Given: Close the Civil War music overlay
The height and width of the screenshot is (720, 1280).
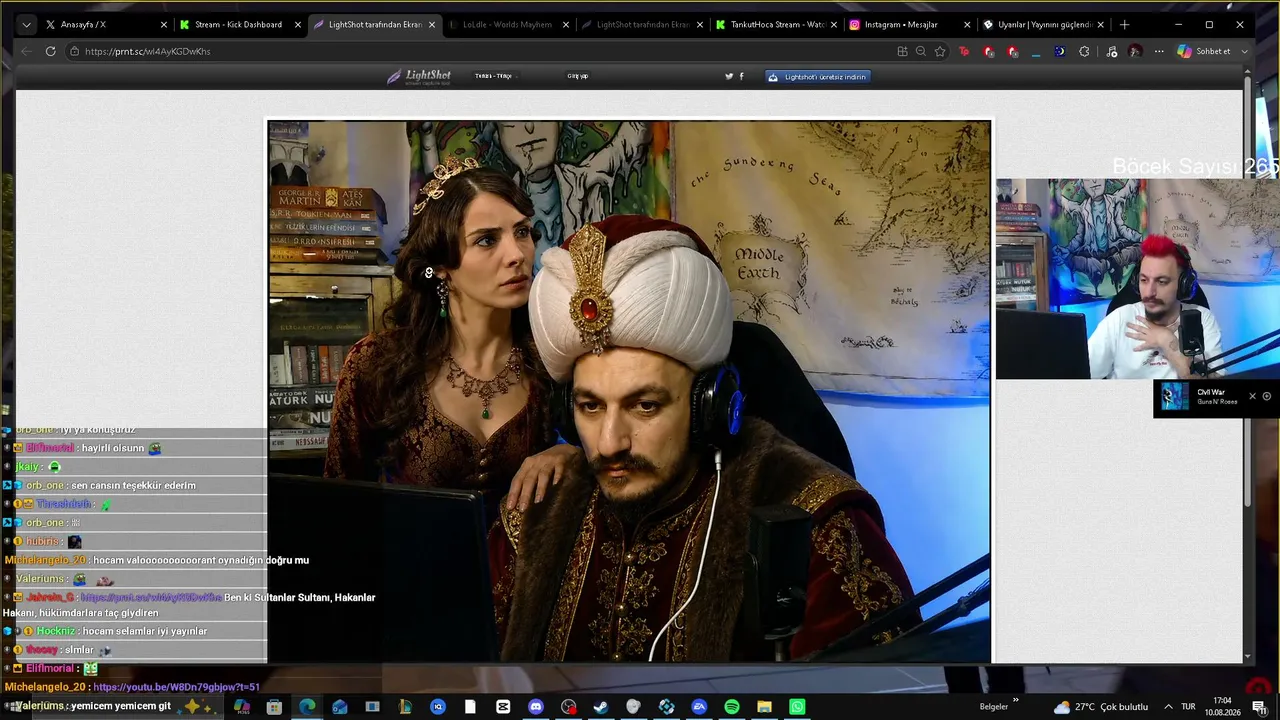Looking at the screenshot, I should click(x=1252, y=396).
